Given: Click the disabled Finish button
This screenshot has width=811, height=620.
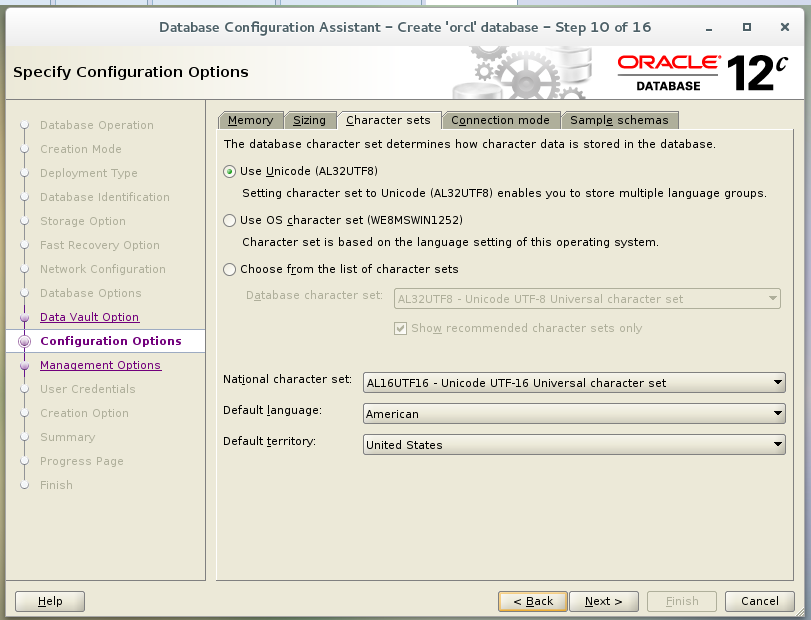Looking at the screenshot, I should click(x=682, y=601).
